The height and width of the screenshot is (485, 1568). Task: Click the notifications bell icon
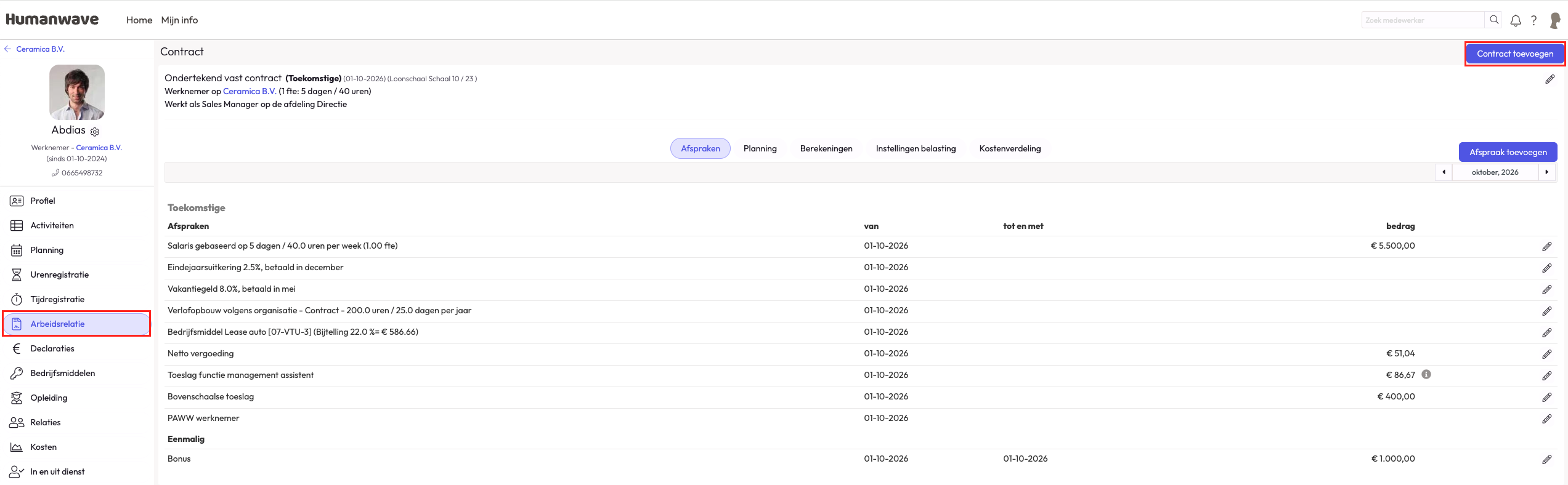[x=1516, y=20]
